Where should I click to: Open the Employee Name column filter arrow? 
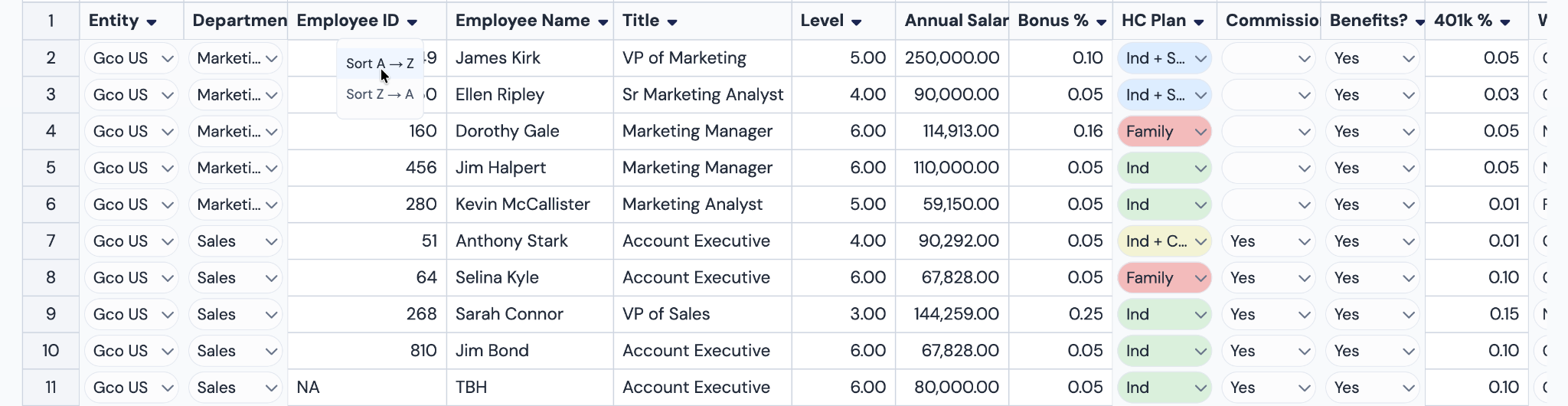[x=603, y=22]
